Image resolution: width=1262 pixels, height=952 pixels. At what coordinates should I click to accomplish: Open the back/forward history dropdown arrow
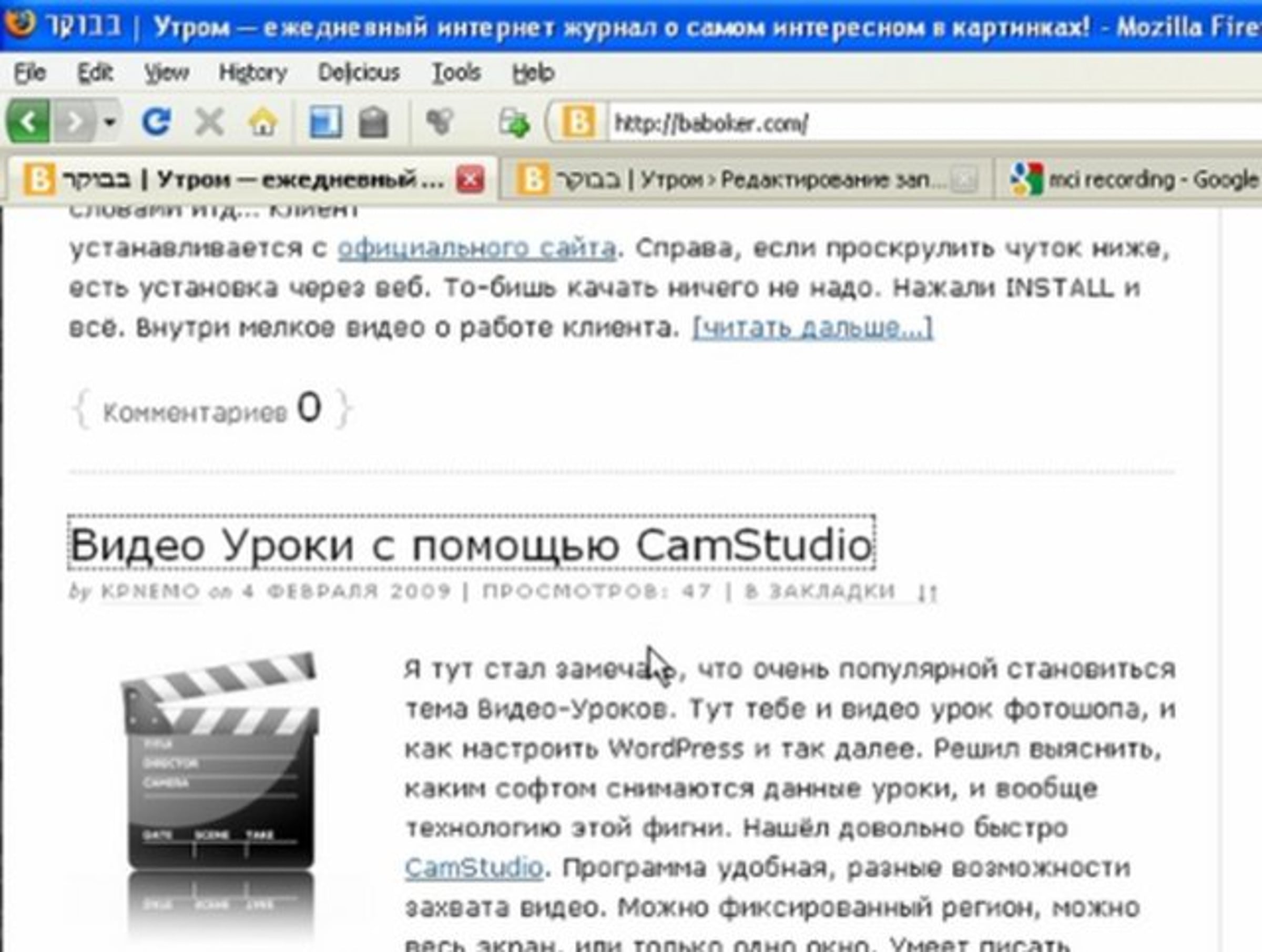pyautogui.click(x=110, y=121)
